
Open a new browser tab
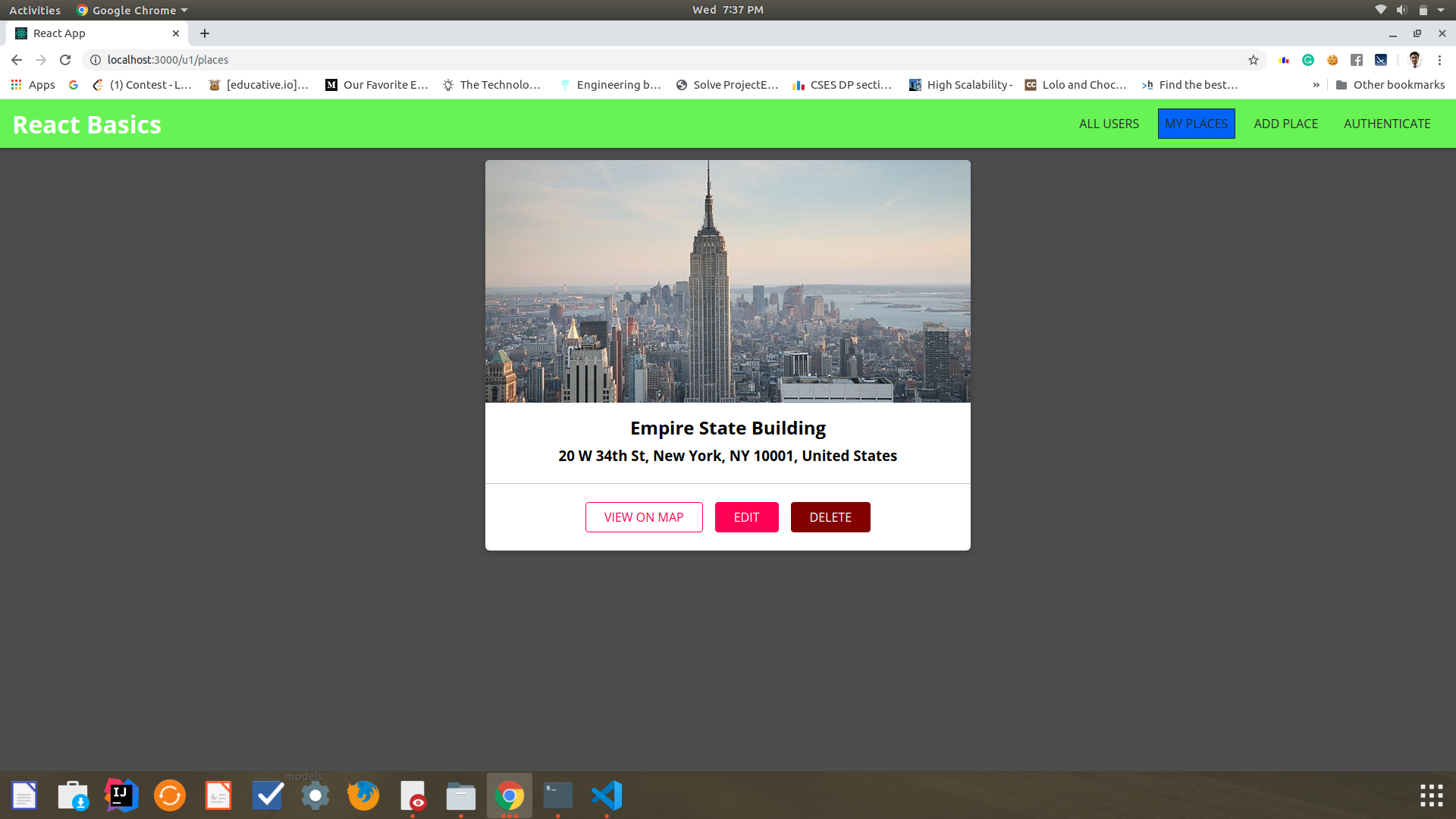point(205,33)
